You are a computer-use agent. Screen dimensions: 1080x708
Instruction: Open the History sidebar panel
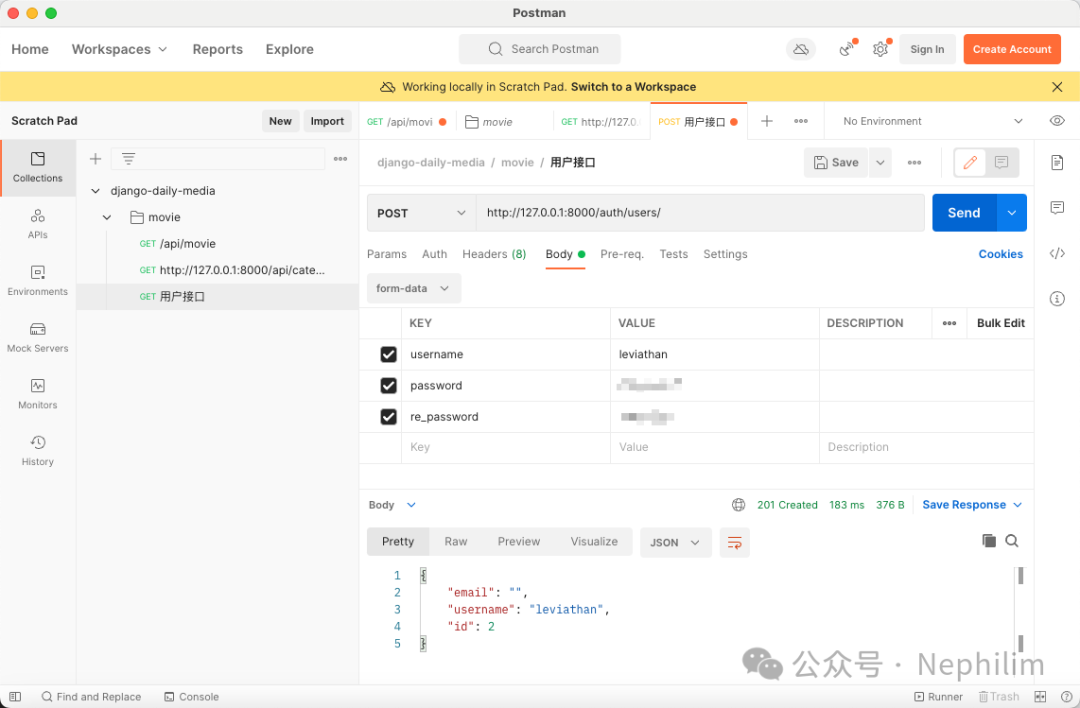click(38, 450)
